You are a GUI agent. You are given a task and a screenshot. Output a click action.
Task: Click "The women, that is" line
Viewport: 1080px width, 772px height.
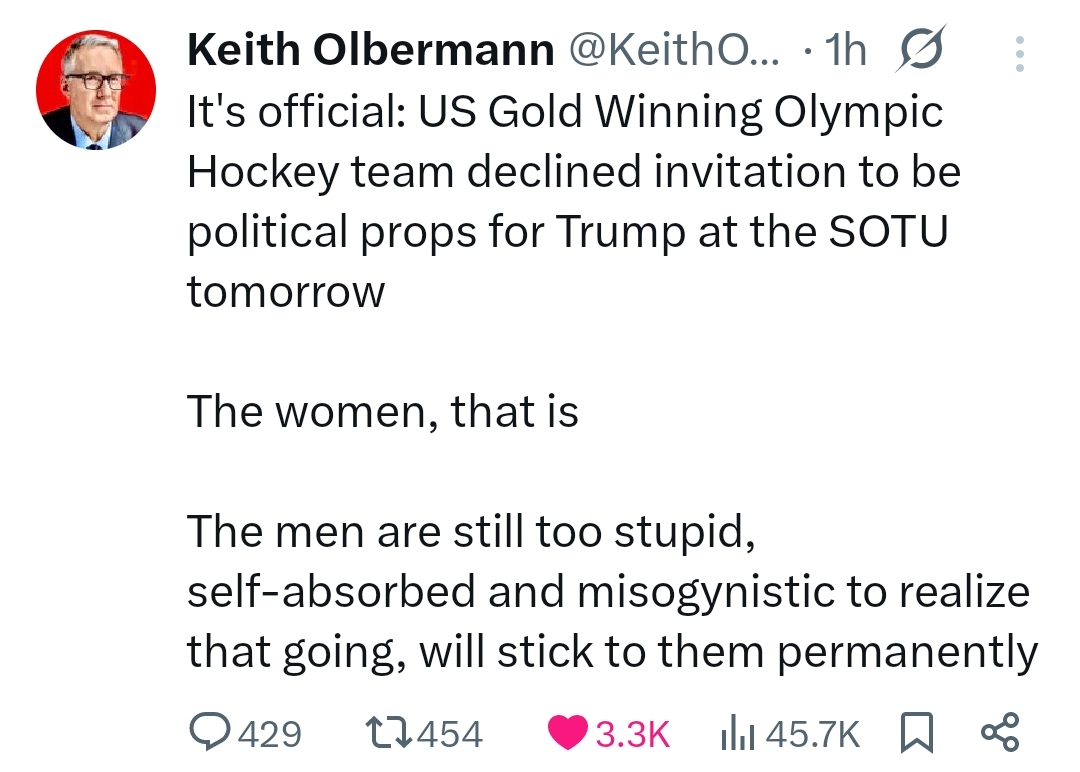(x=383, y=412)
